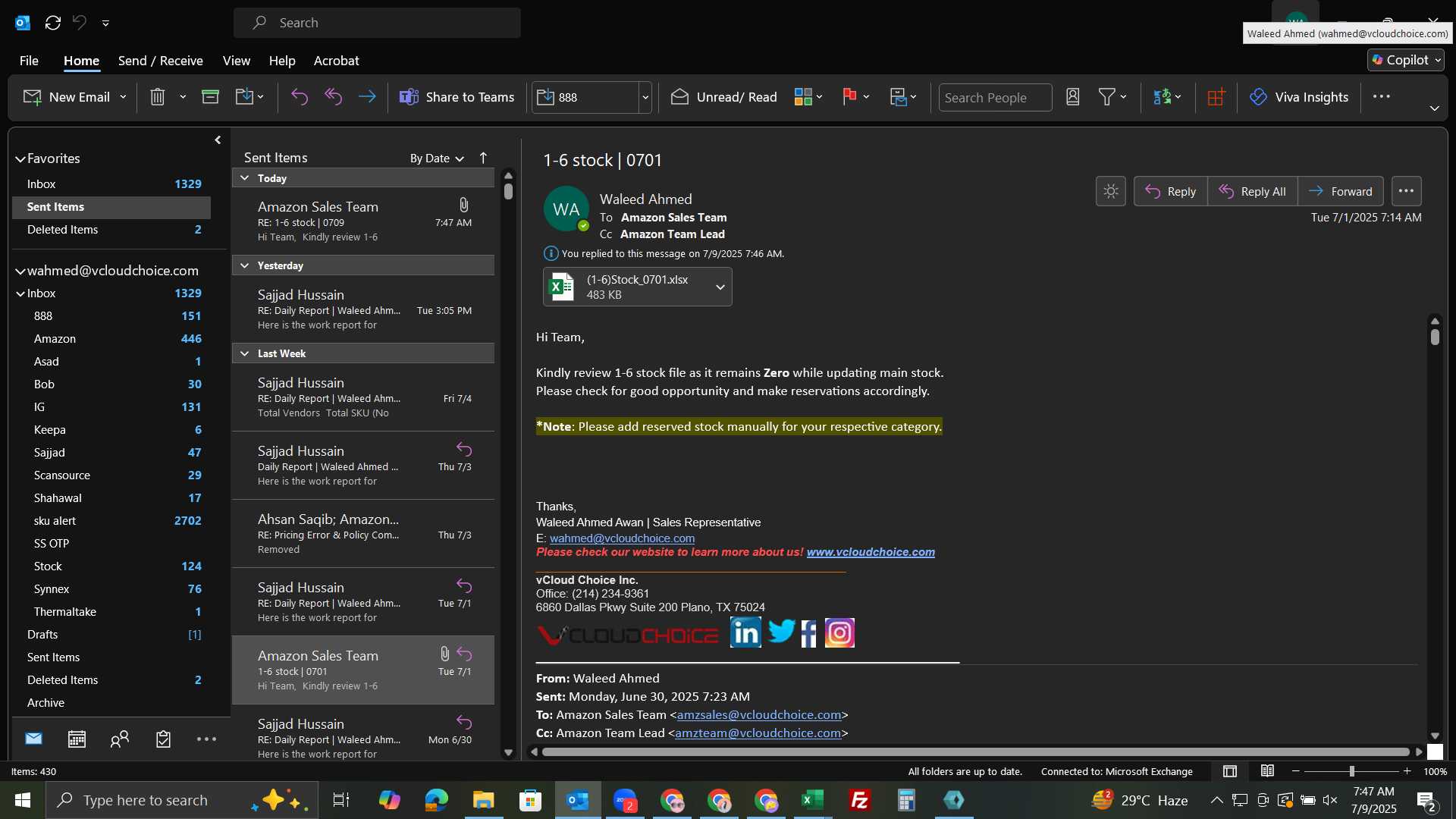
Task: Open Tasks view in navigation bar
Action: click(163, 739)
